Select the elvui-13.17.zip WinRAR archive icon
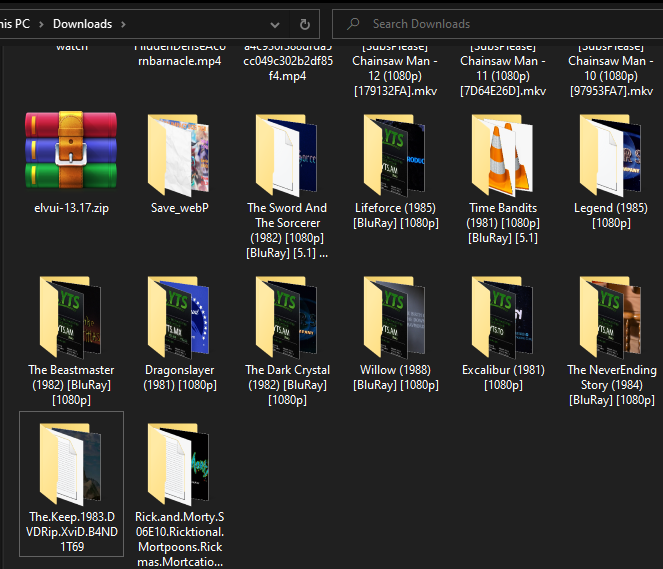This screenshot has width=663, height=569. point(71,150)
